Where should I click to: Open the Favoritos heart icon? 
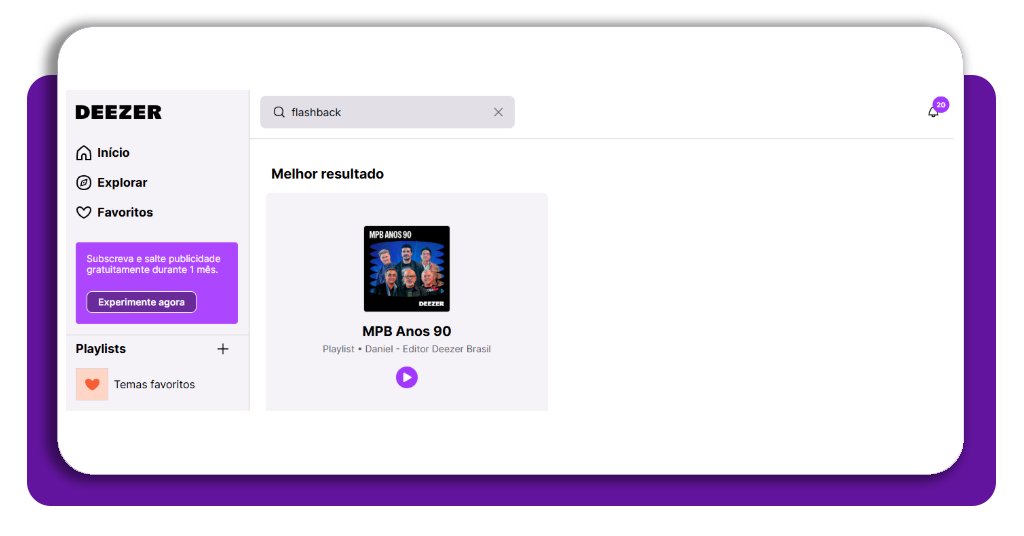click(84, 212)
